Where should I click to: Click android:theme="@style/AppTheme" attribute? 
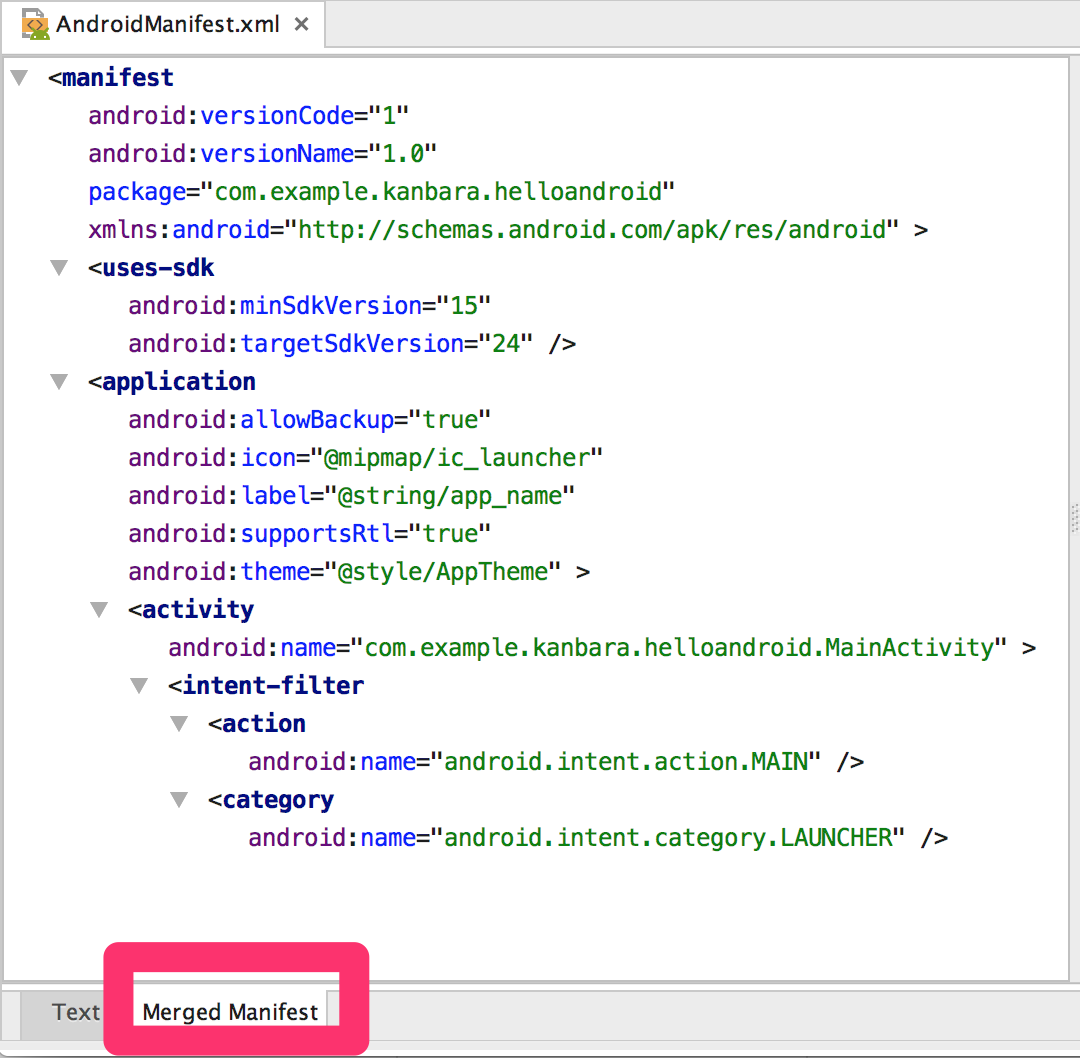pos(359,572)
